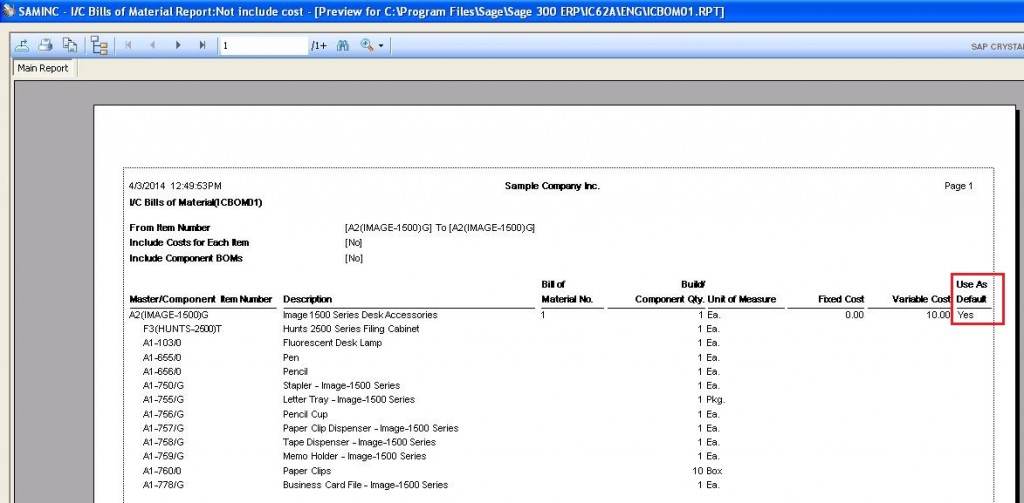Click component item F3(HUNTS-2600)T
This screenshot has height=503, width=1024.
point(182,329)
